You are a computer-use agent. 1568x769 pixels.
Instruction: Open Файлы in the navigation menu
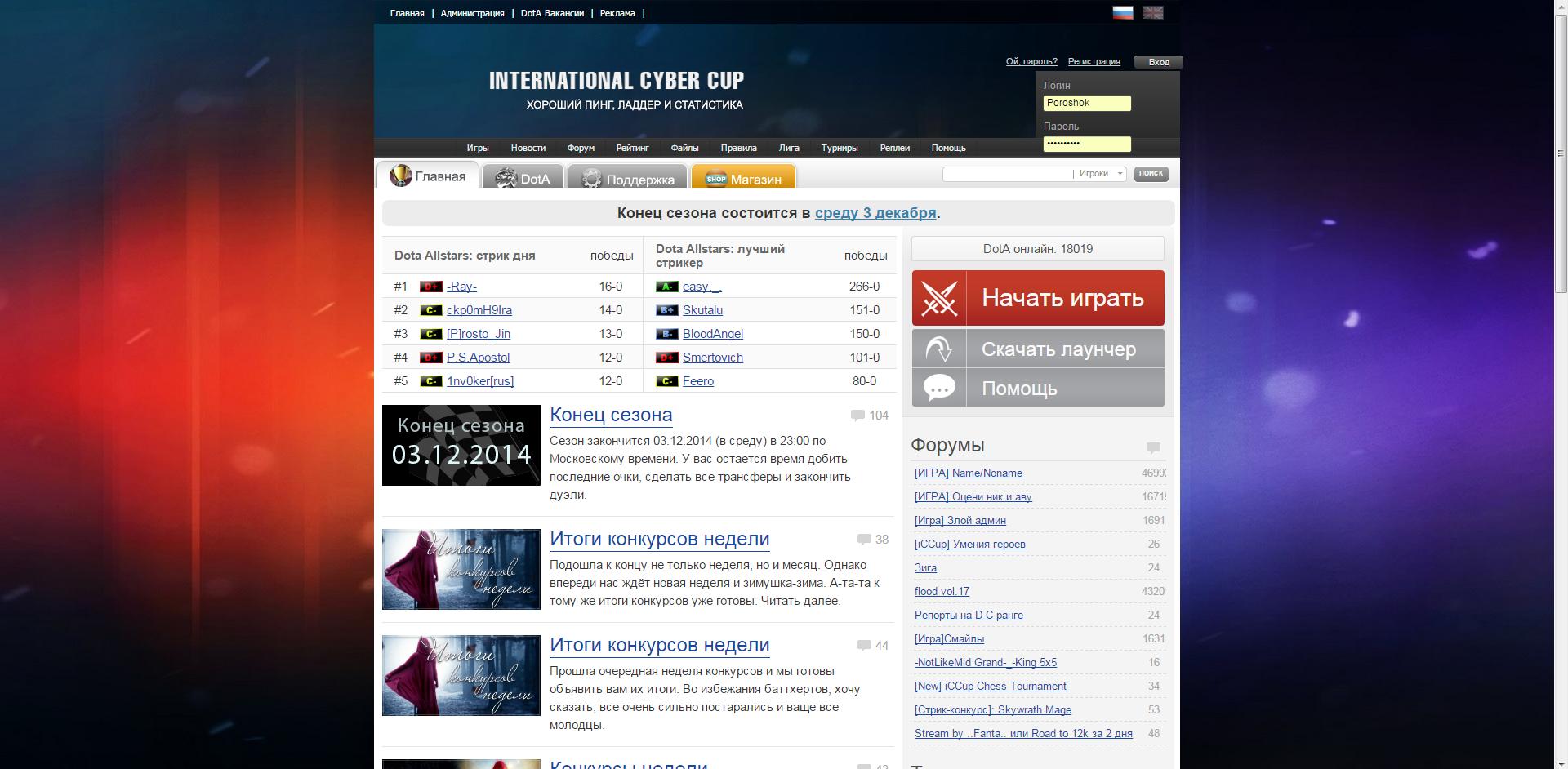pos(684,148)
